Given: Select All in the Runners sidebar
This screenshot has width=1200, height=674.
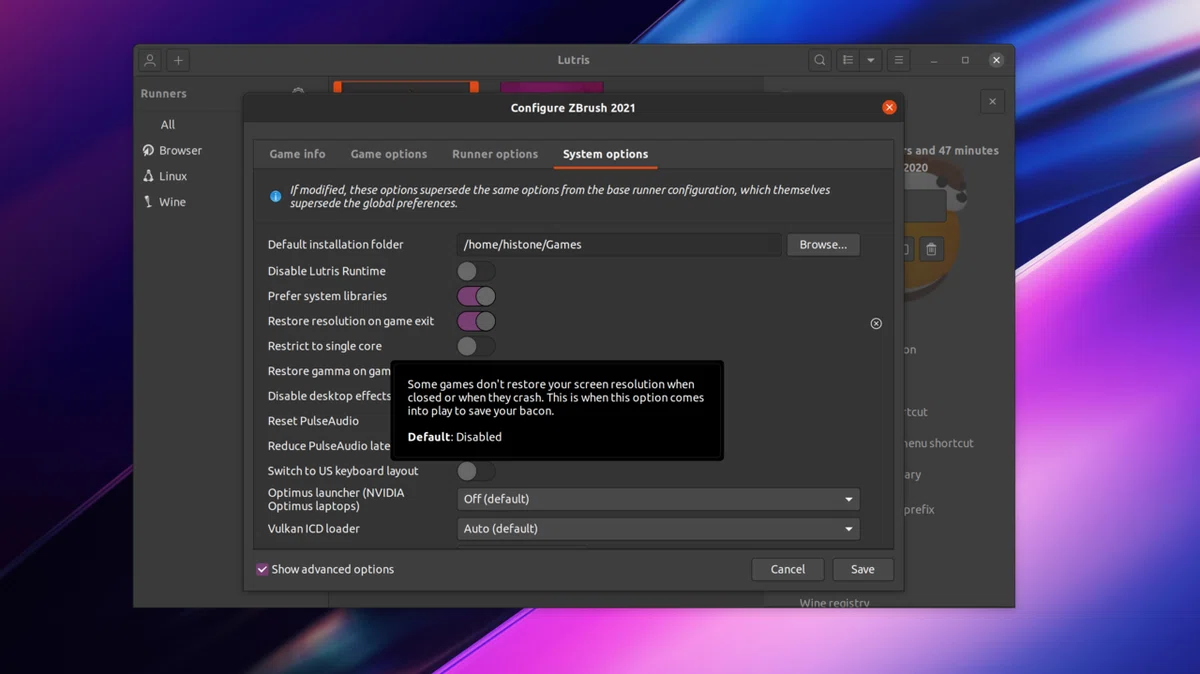Looking at the screenshot, I should point(168,125).
